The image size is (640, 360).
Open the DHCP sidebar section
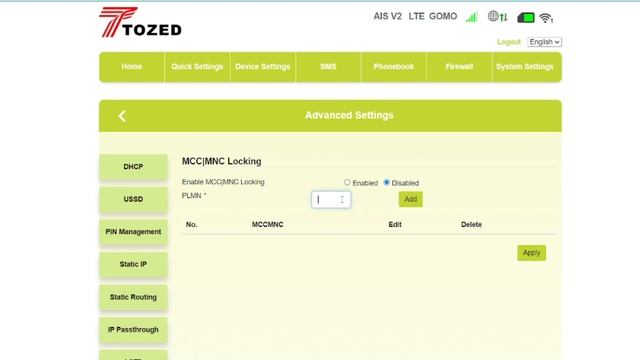pos(133,167)
